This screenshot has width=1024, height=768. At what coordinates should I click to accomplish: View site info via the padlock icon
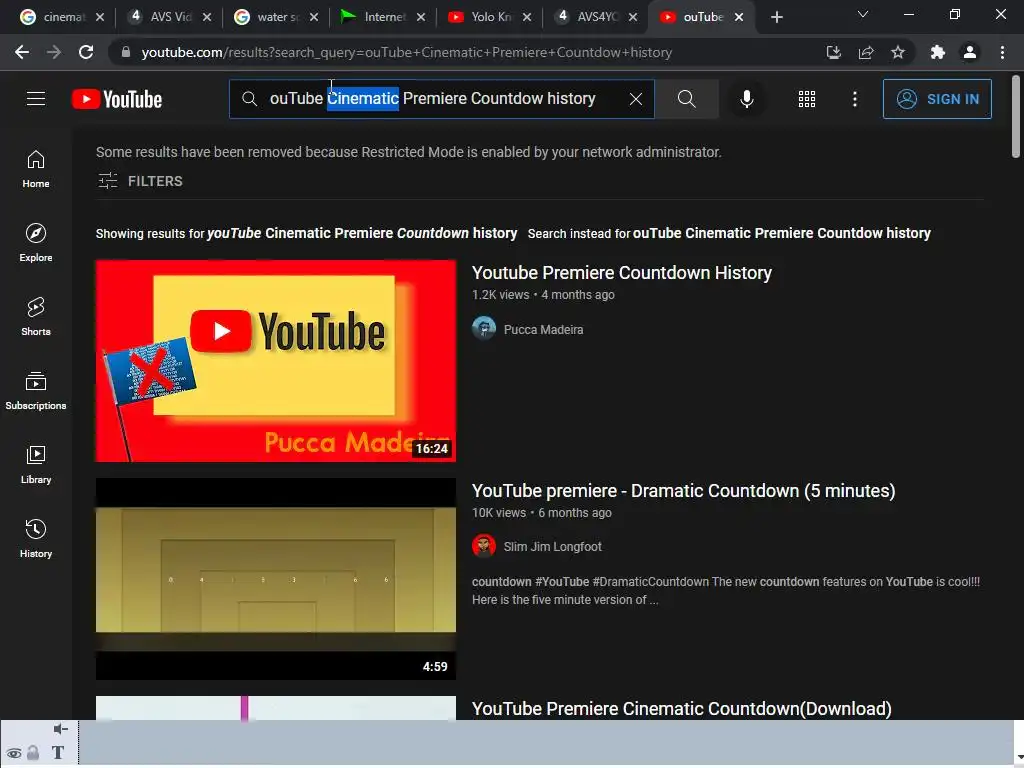tap(125, 52)
